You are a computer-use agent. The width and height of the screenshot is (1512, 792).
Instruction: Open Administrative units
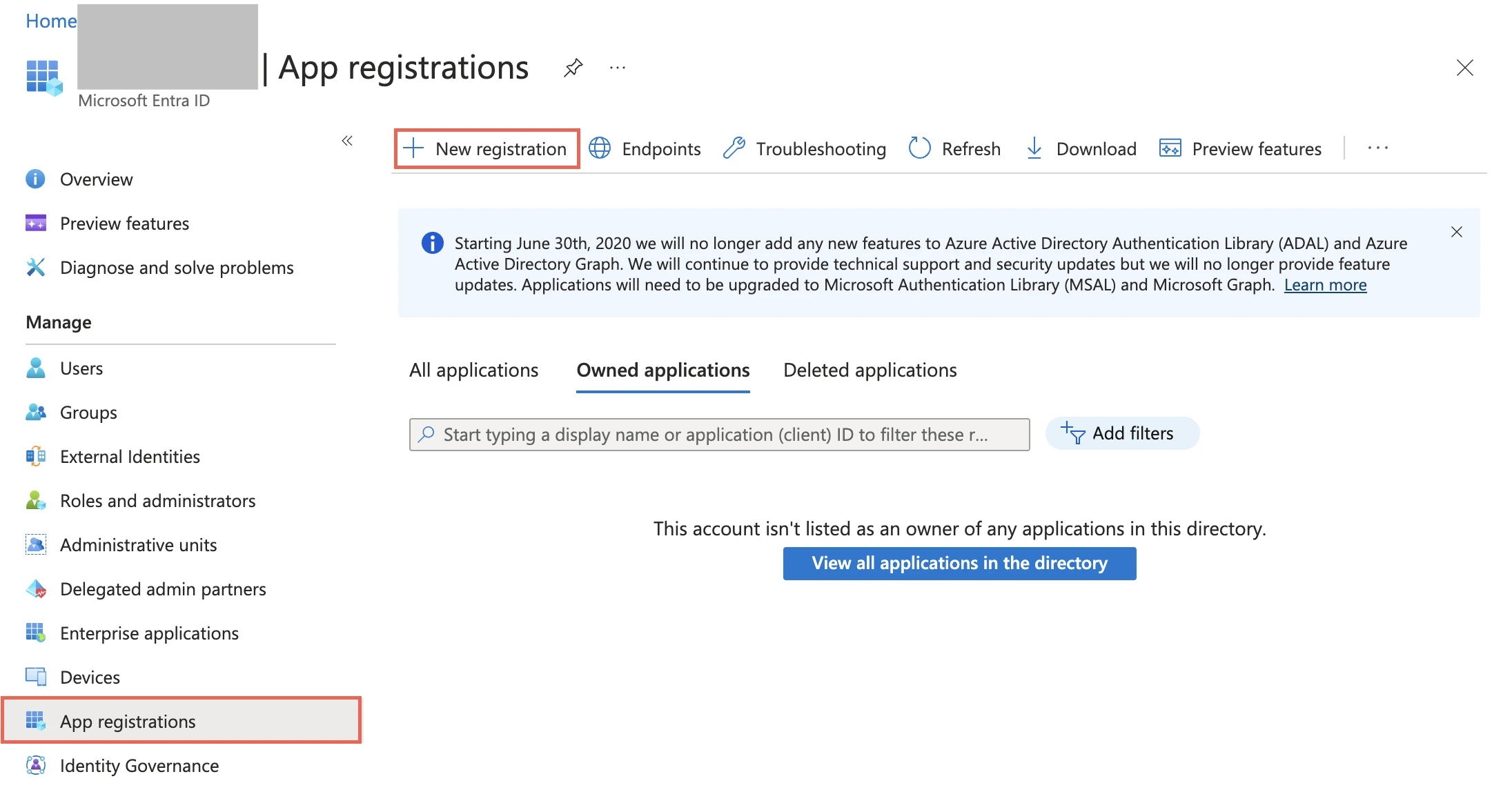(139, 545)
